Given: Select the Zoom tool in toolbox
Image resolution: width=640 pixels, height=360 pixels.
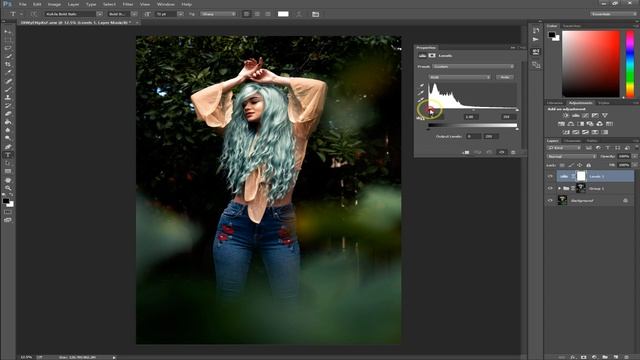Looking at the screenshot, I should pos(8,188).
